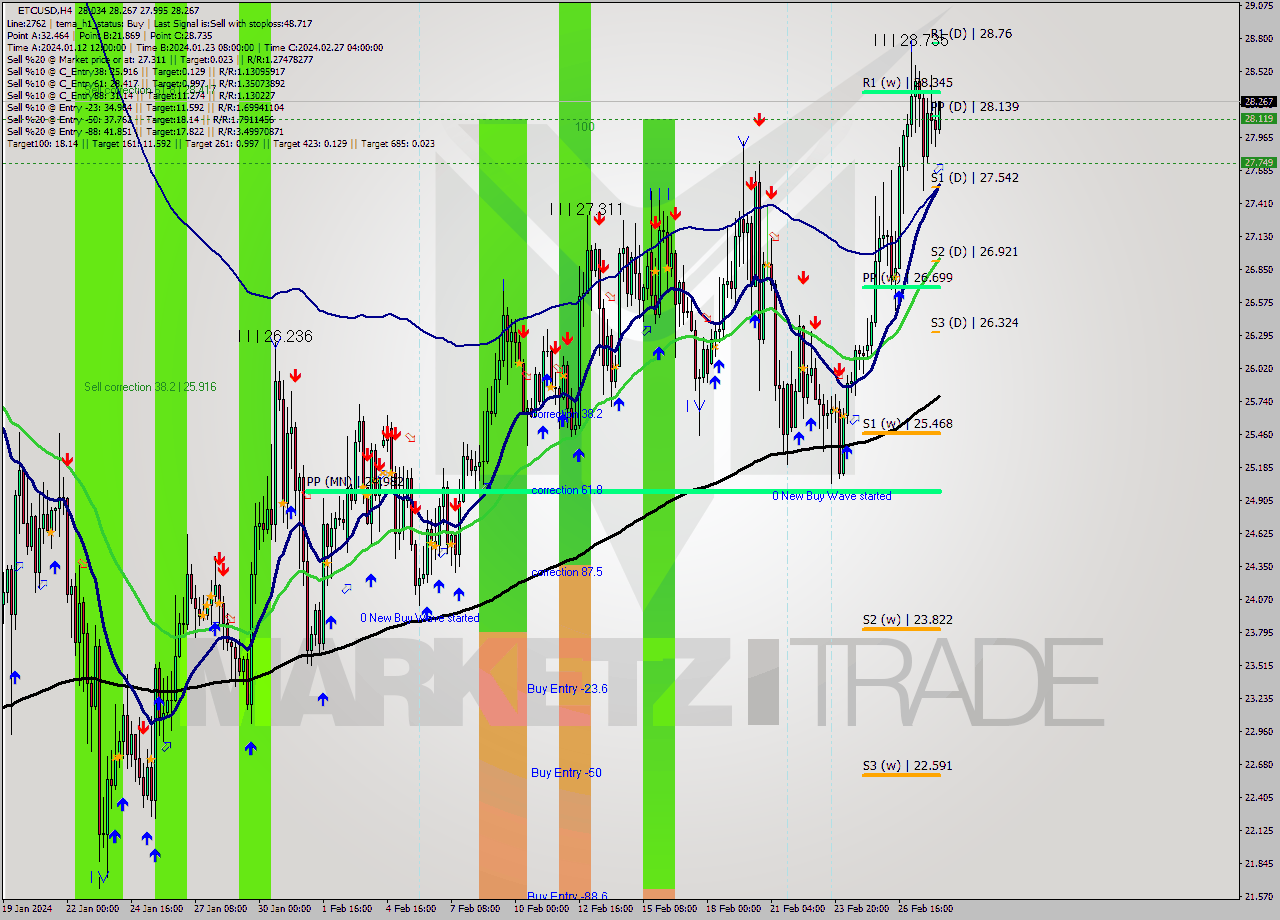Click the '19 Jan 2024' date on time axis
Viewport: 1280px width, 920px height.
(28, 909)
